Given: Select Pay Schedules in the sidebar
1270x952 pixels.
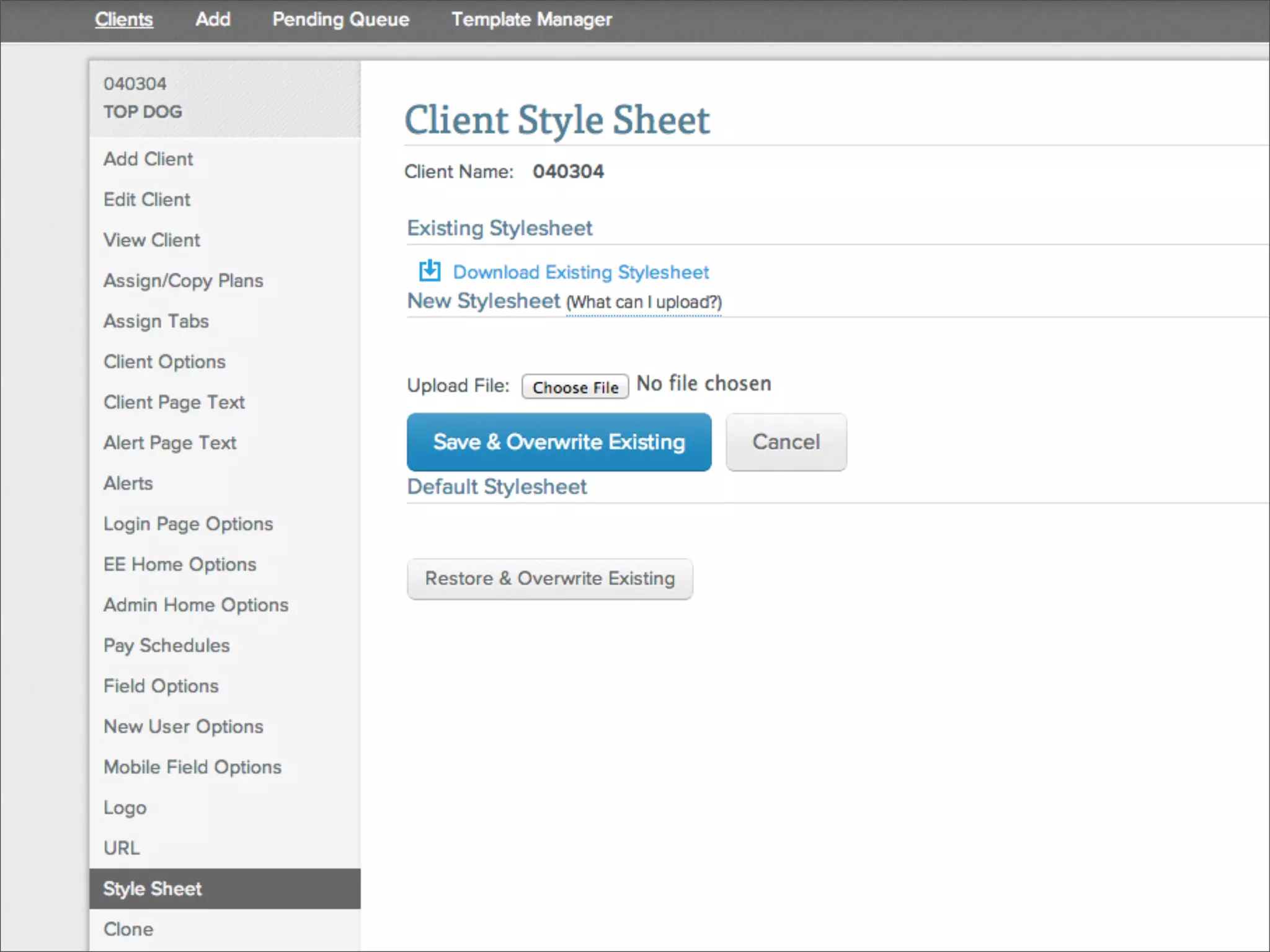Looking at the screenshot, I should [166, 645].
